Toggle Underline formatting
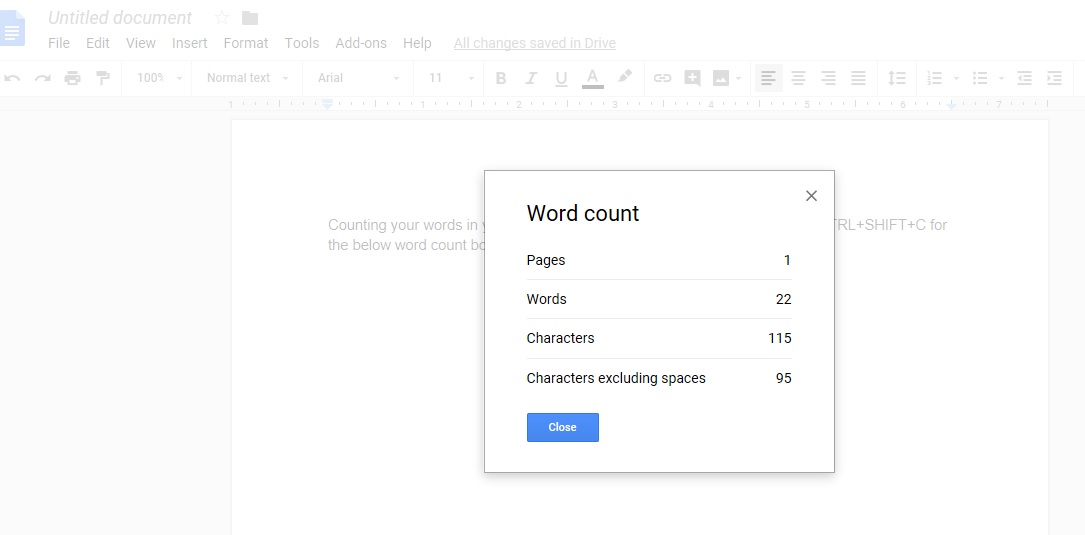 pyautogui.click(x=561, y=78)
